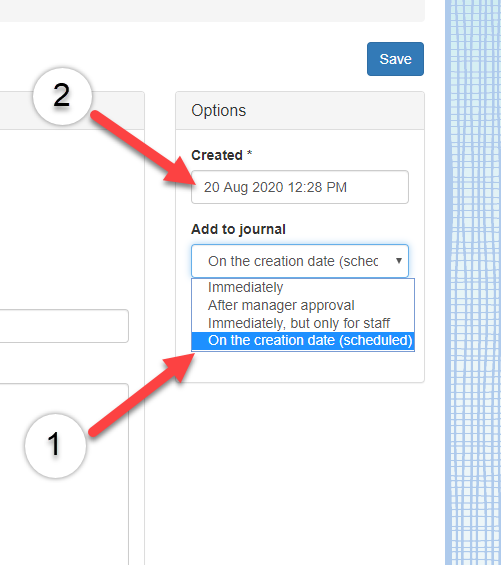Screen dimensions: 501x565
Task: Click inside the large lower-left text box
Action: click(x=64, y=474)
